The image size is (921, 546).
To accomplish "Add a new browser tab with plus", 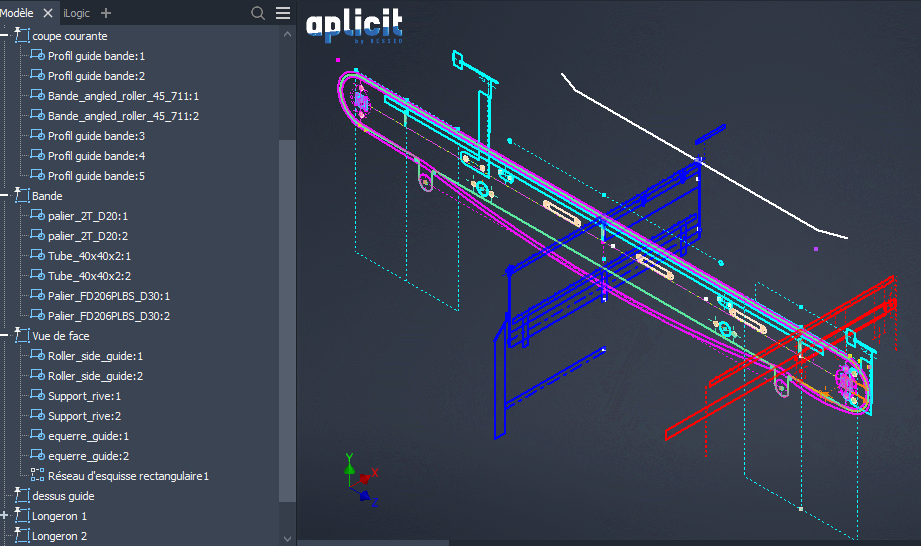I will pyautogui.click(x=106, y=13).
